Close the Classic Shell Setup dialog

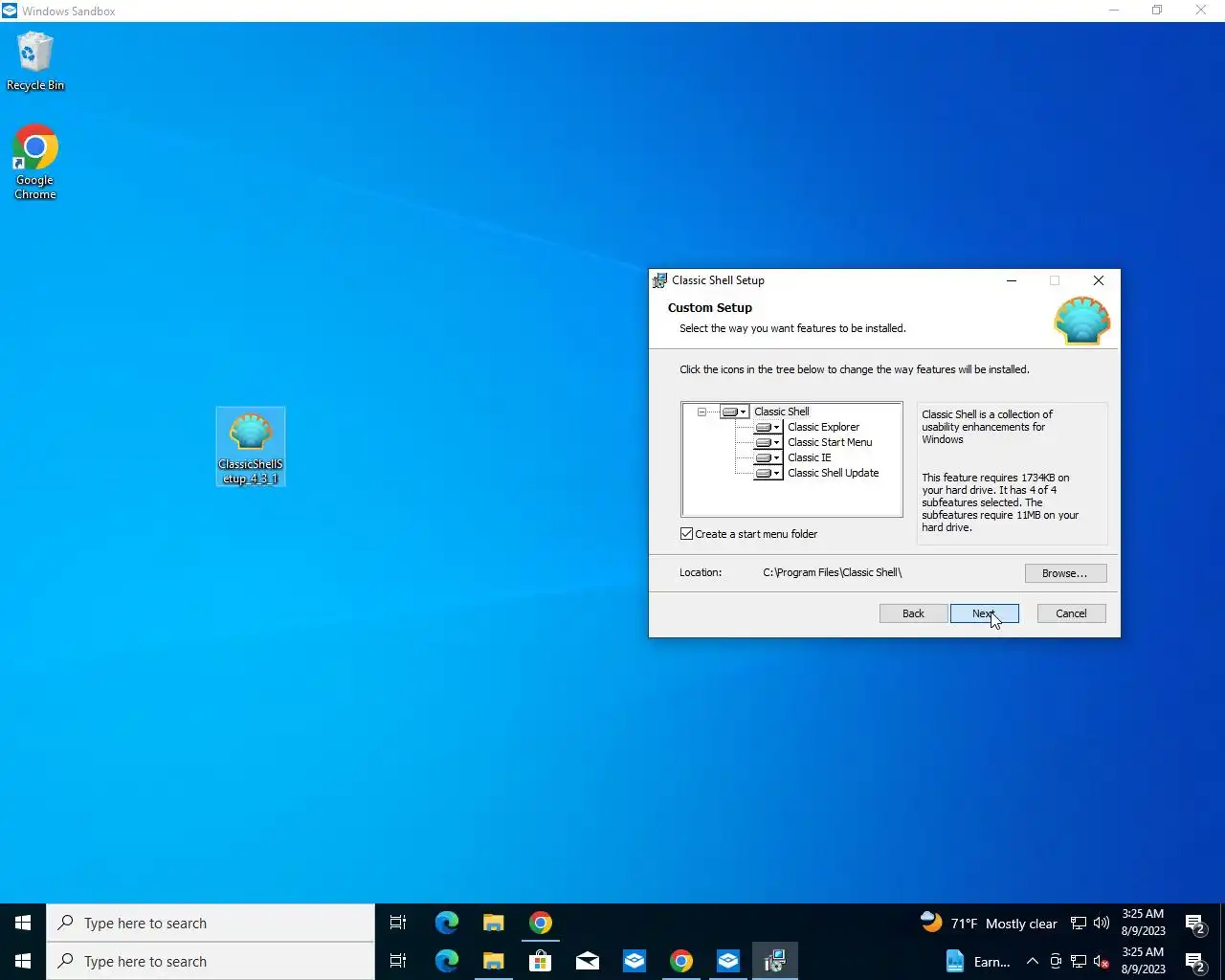pyautogui.click(x=1099, y=280)
